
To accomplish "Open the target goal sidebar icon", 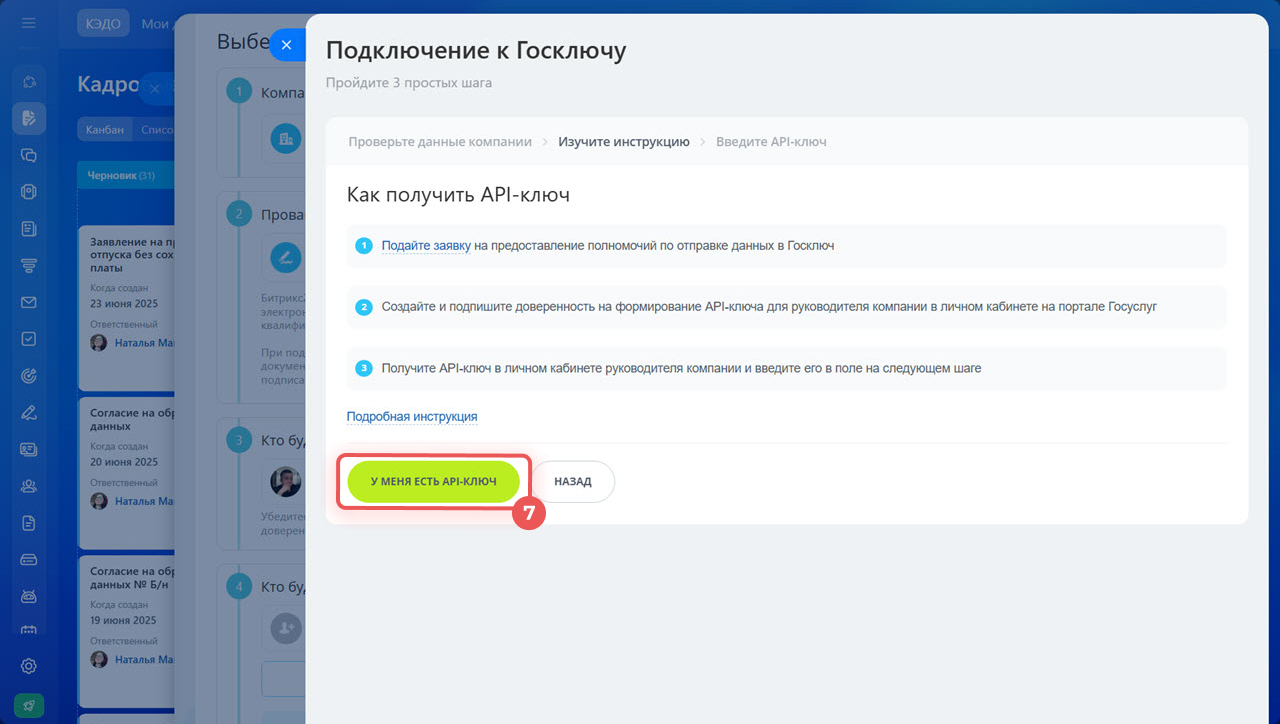I will pos(29,376).
